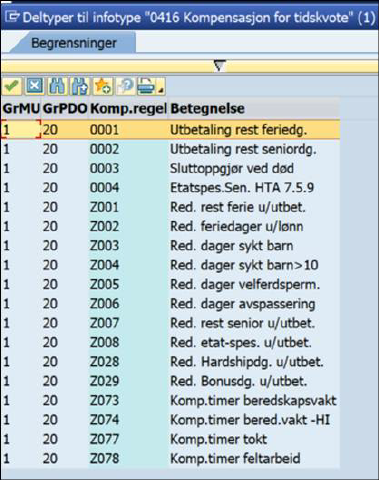Open the dialog title bar menu icon
Image resolution: width=379 pixels, height=480 pixels.
pyautogui.click(x=13, y=17)
